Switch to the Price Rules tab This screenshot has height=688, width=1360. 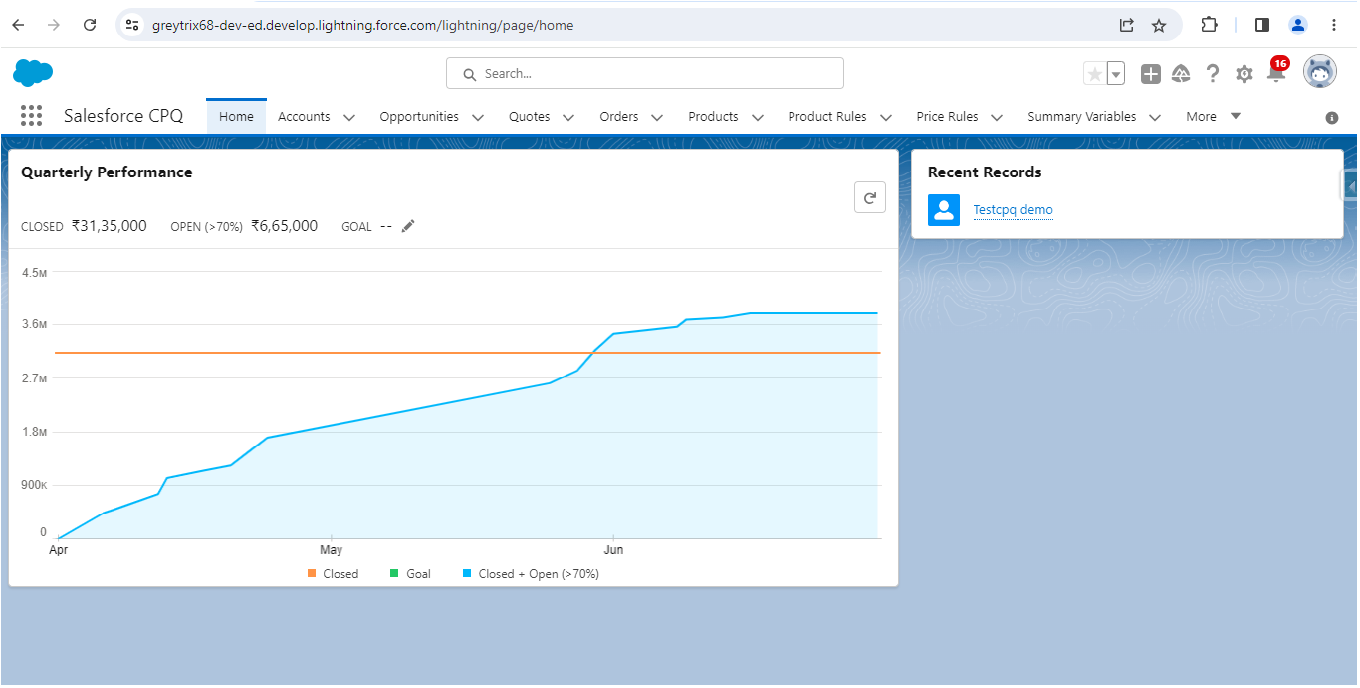click(947, 117)
